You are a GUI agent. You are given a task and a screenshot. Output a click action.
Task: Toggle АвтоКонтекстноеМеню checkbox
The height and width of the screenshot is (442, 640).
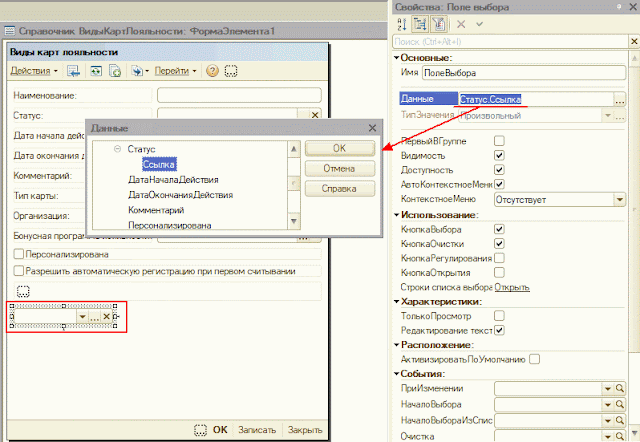pyautogui.click(x=499, y=184)
